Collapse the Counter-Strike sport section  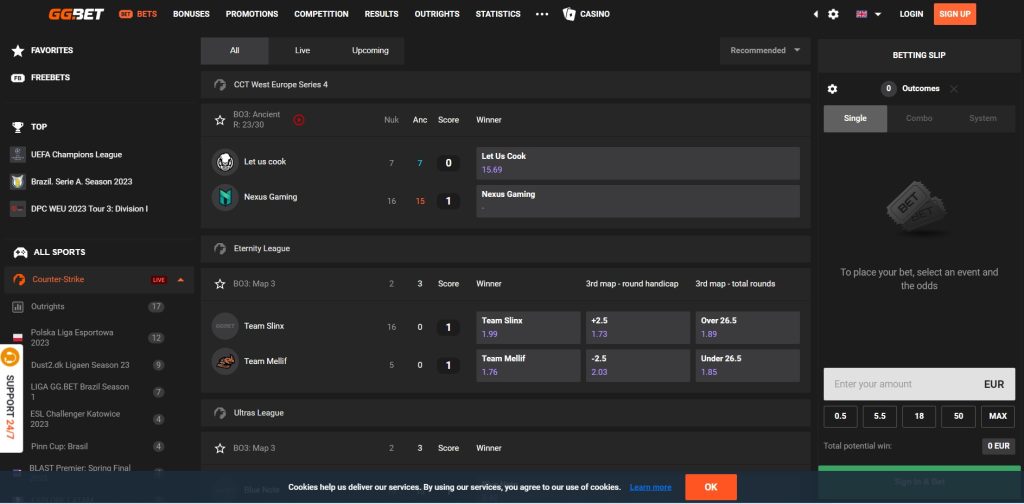click(180, 280)
